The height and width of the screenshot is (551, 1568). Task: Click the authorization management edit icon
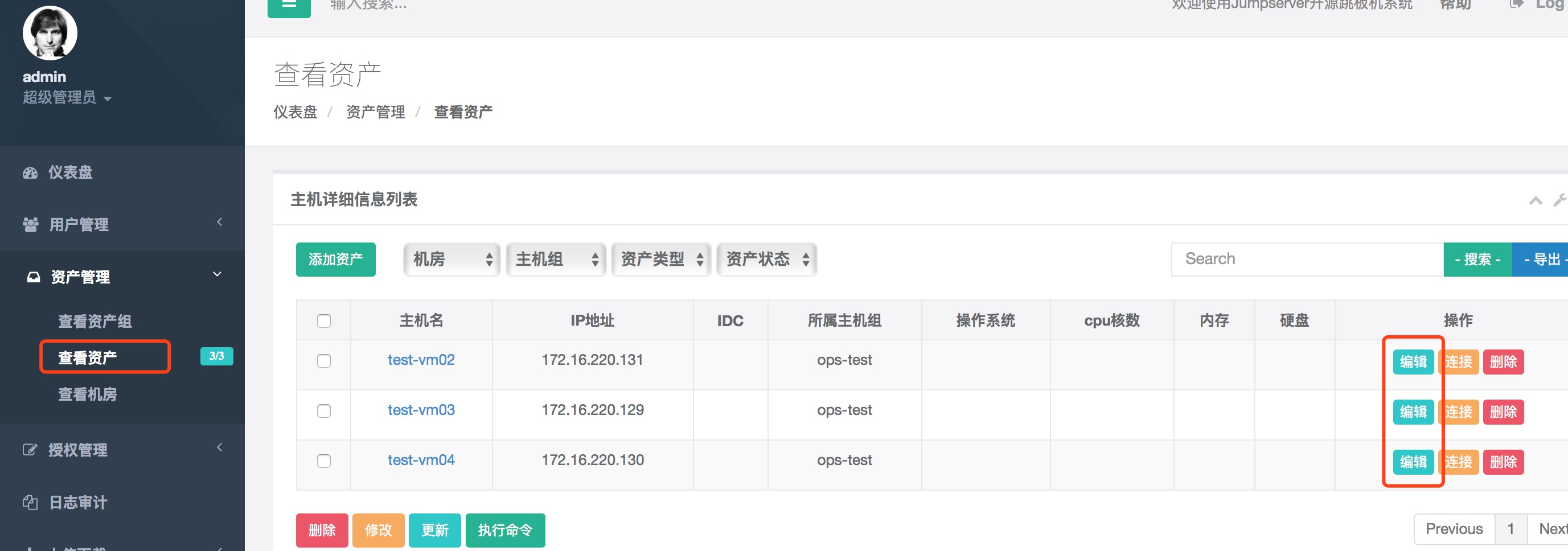coord(30,450)
